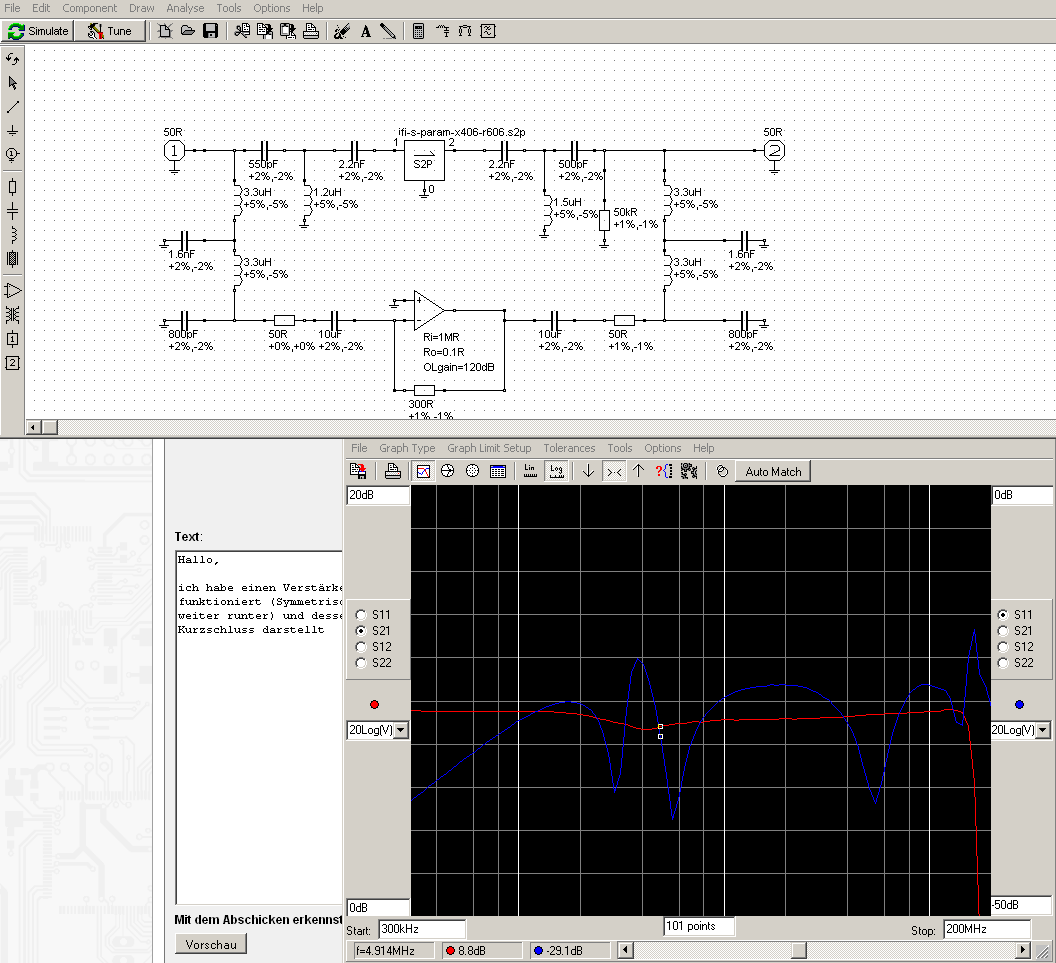
Task: Choose the resistor component tool
Action: (12, 187)
